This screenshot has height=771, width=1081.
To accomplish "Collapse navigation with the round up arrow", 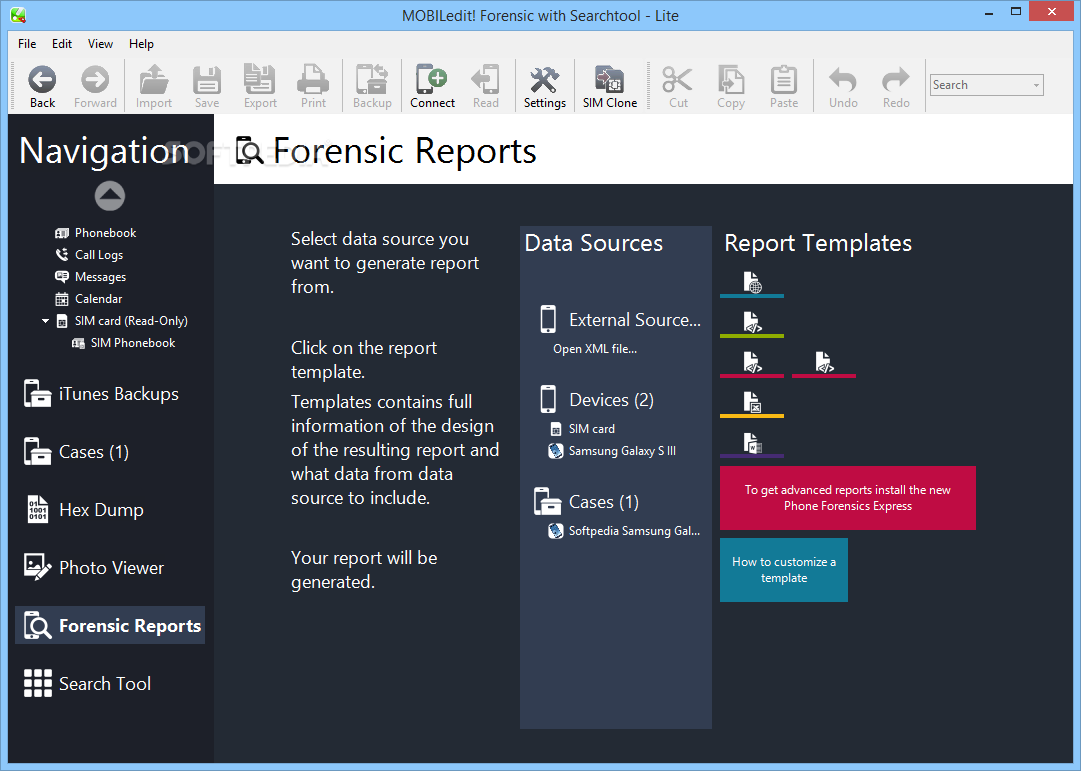I will (x=110, y=196).
